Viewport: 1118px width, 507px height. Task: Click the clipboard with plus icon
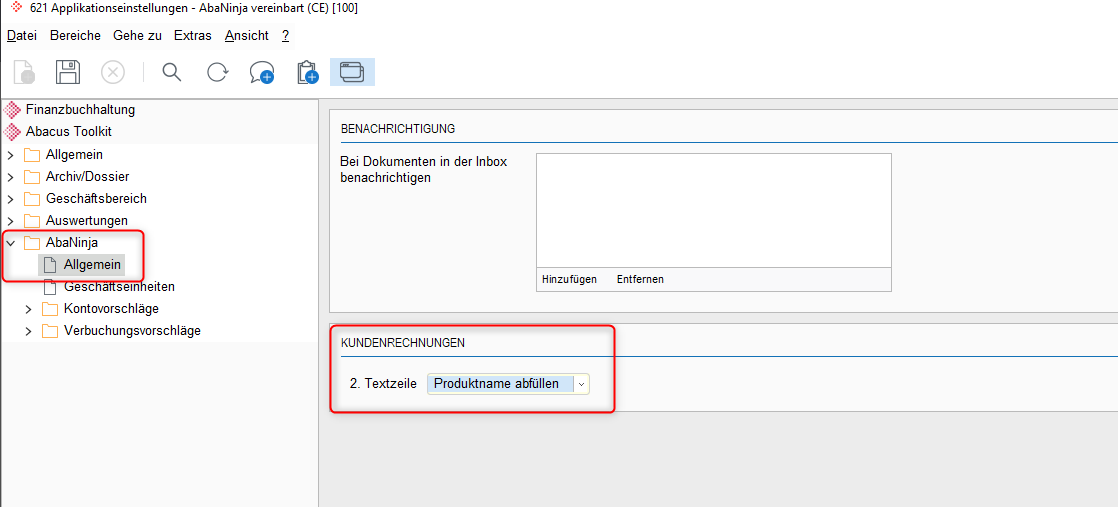click(x=307, y=73)
